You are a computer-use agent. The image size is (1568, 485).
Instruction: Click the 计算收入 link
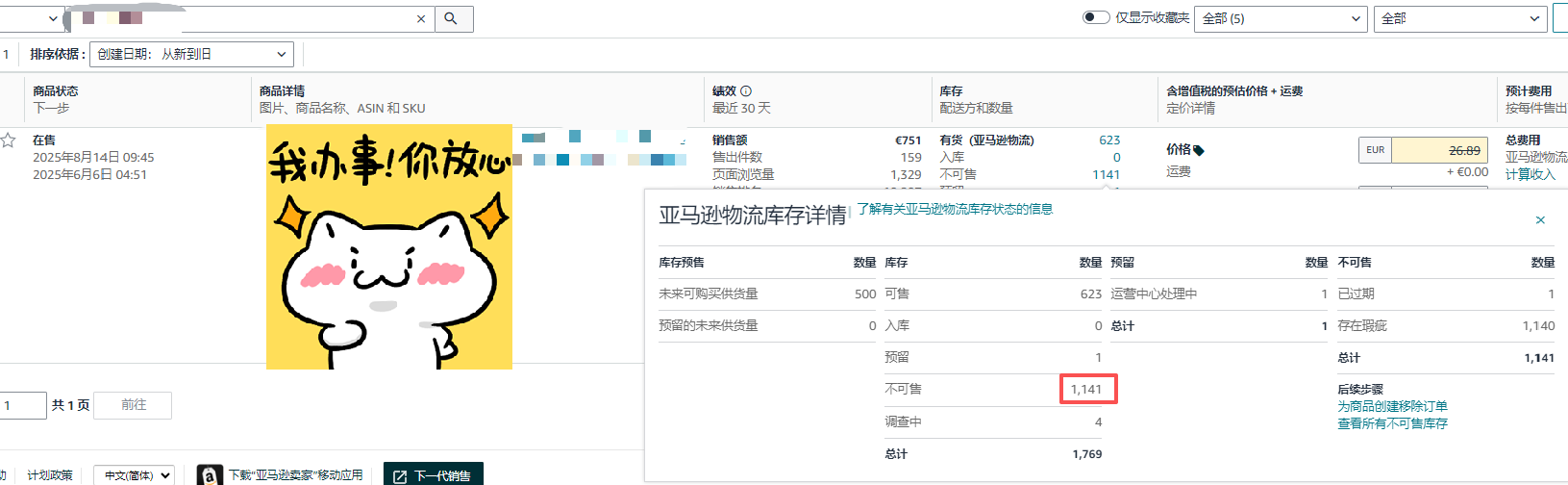point(1530,174)
